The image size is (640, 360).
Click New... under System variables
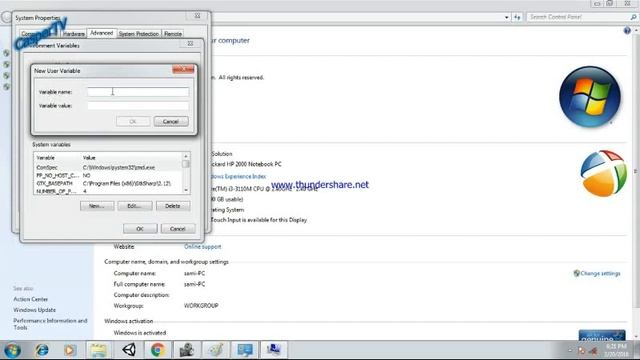97,206
